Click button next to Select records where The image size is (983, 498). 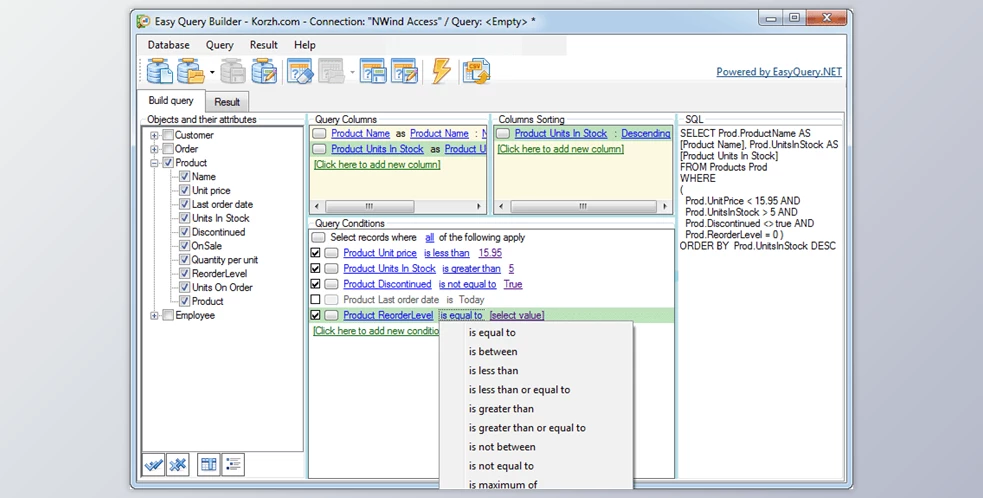(x=318, y=238)
